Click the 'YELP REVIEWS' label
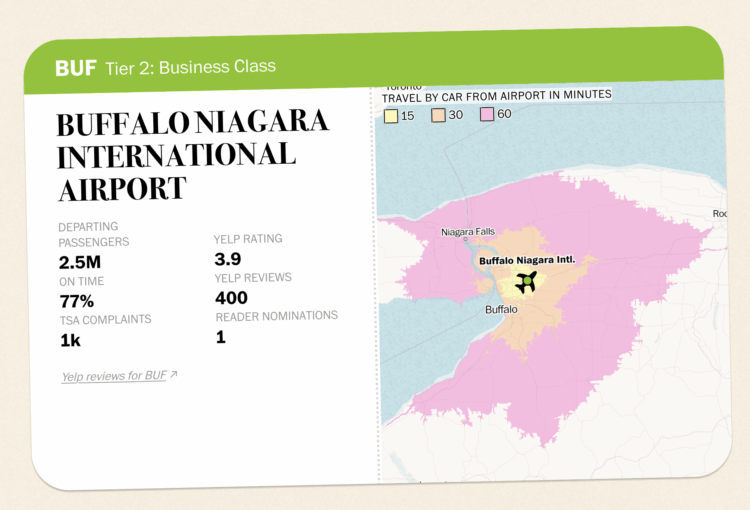 (x=253, y=278)
